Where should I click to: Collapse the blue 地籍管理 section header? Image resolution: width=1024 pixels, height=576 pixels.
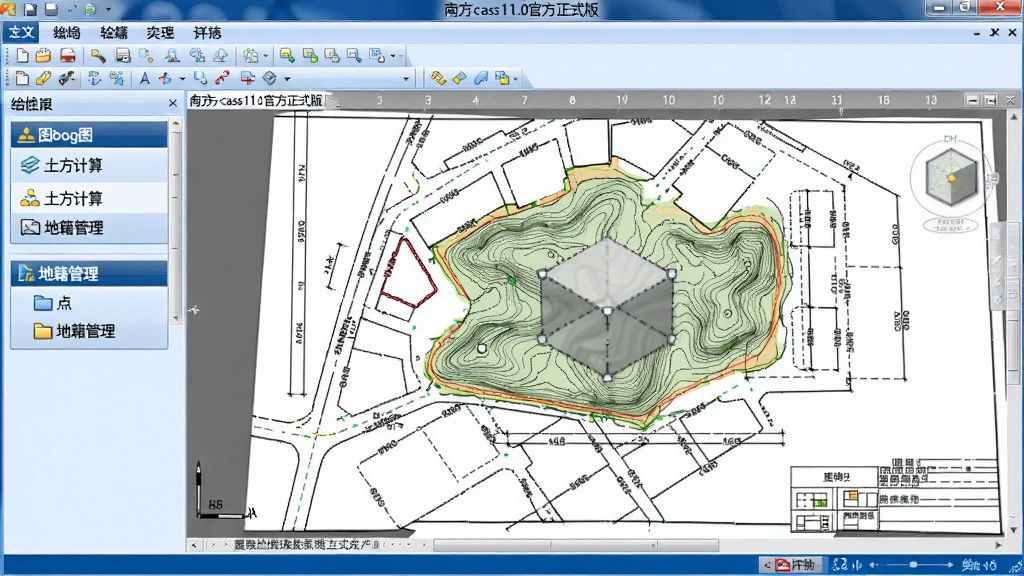coord(89,274)
